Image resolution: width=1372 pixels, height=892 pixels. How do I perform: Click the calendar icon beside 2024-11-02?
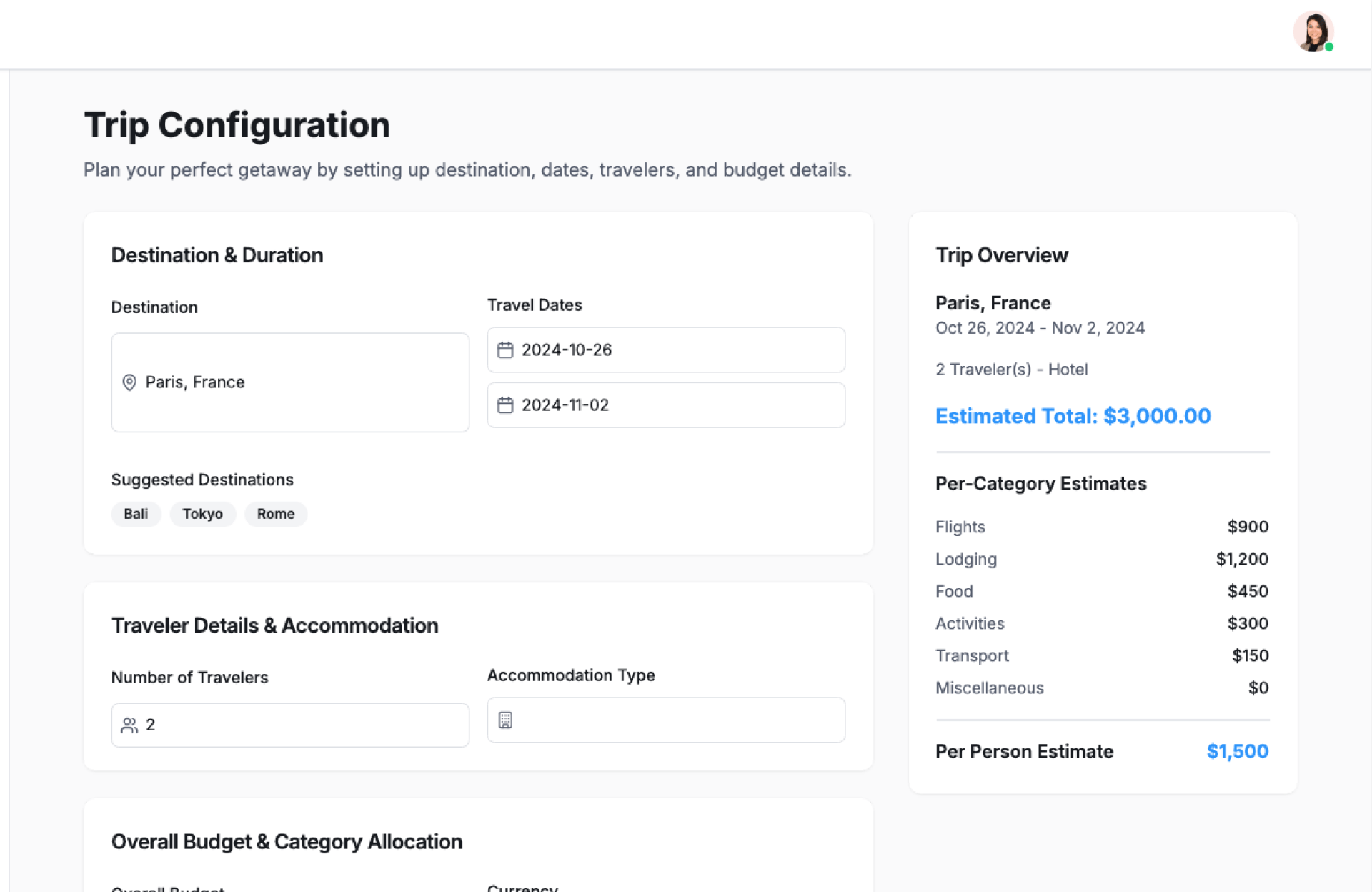pos(505,405)
